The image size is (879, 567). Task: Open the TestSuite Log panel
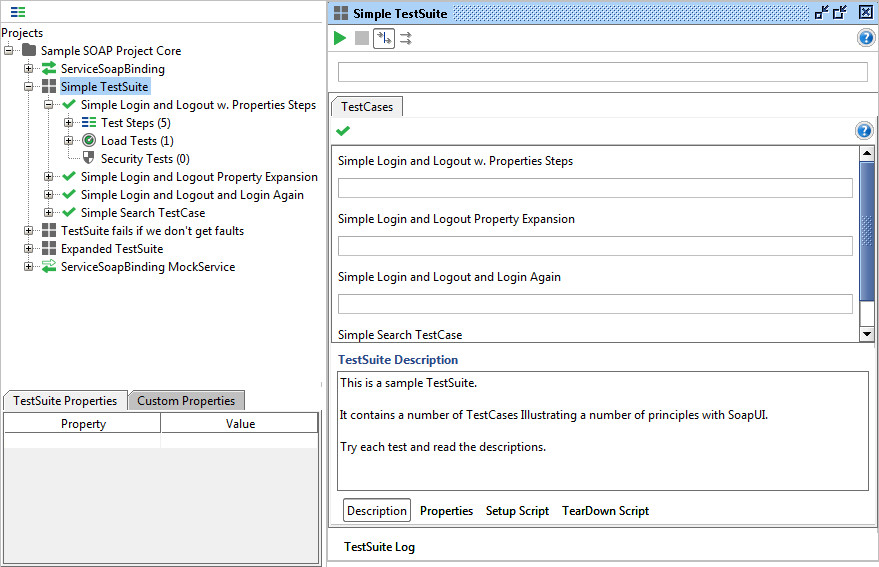[x=380, y=546]
